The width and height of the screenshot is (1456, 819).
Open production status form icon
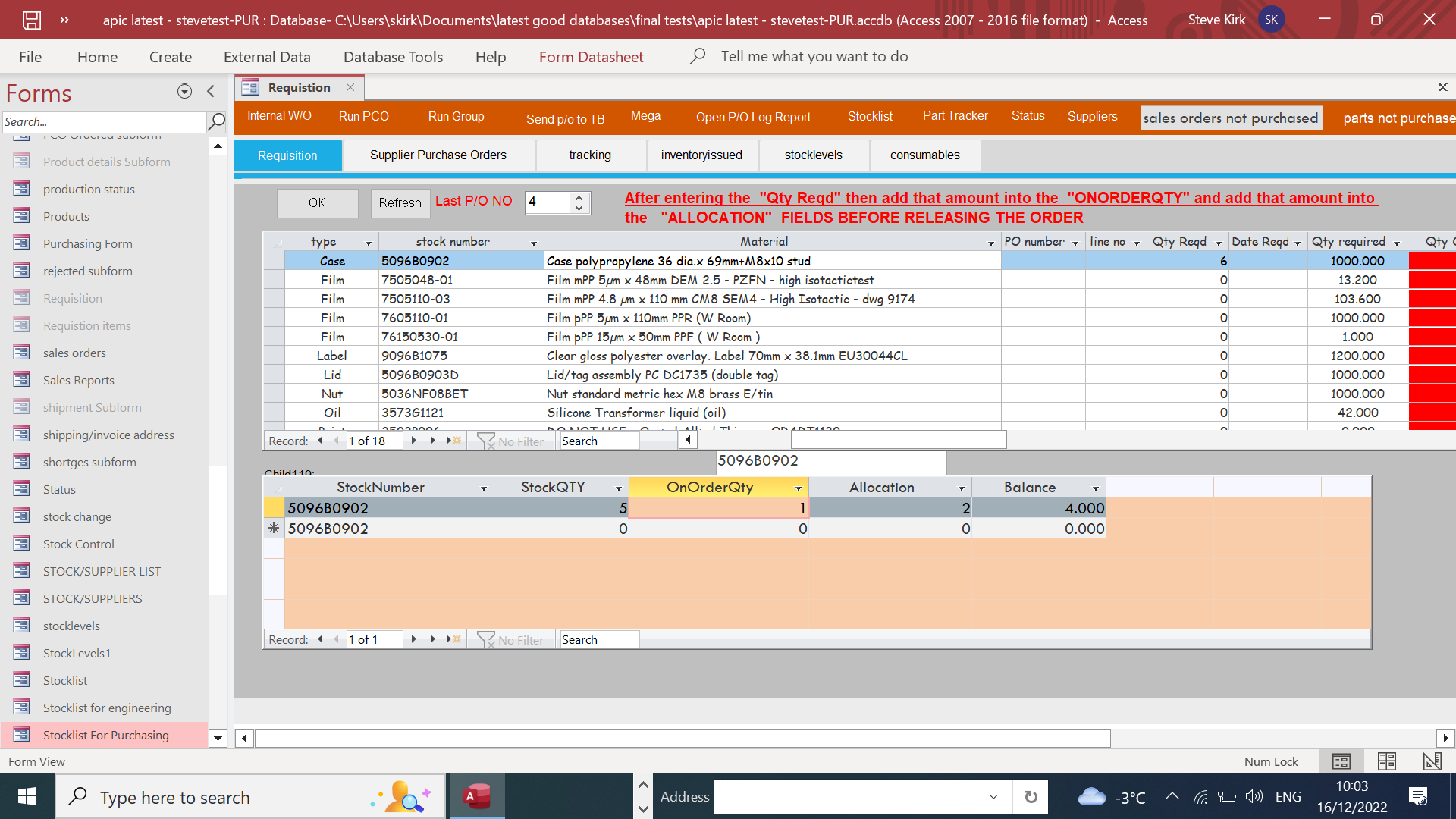pyautogui.click(x=21, y=189)
